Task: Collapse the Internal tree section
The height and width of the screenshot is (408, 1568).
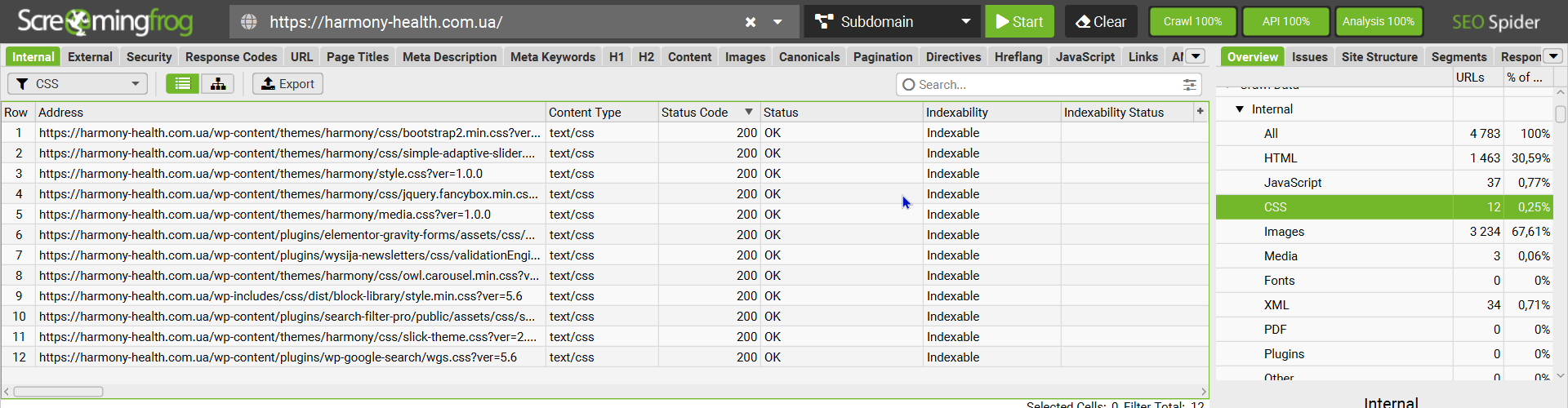Action: pyautogui.click(x=1240, y=109)
